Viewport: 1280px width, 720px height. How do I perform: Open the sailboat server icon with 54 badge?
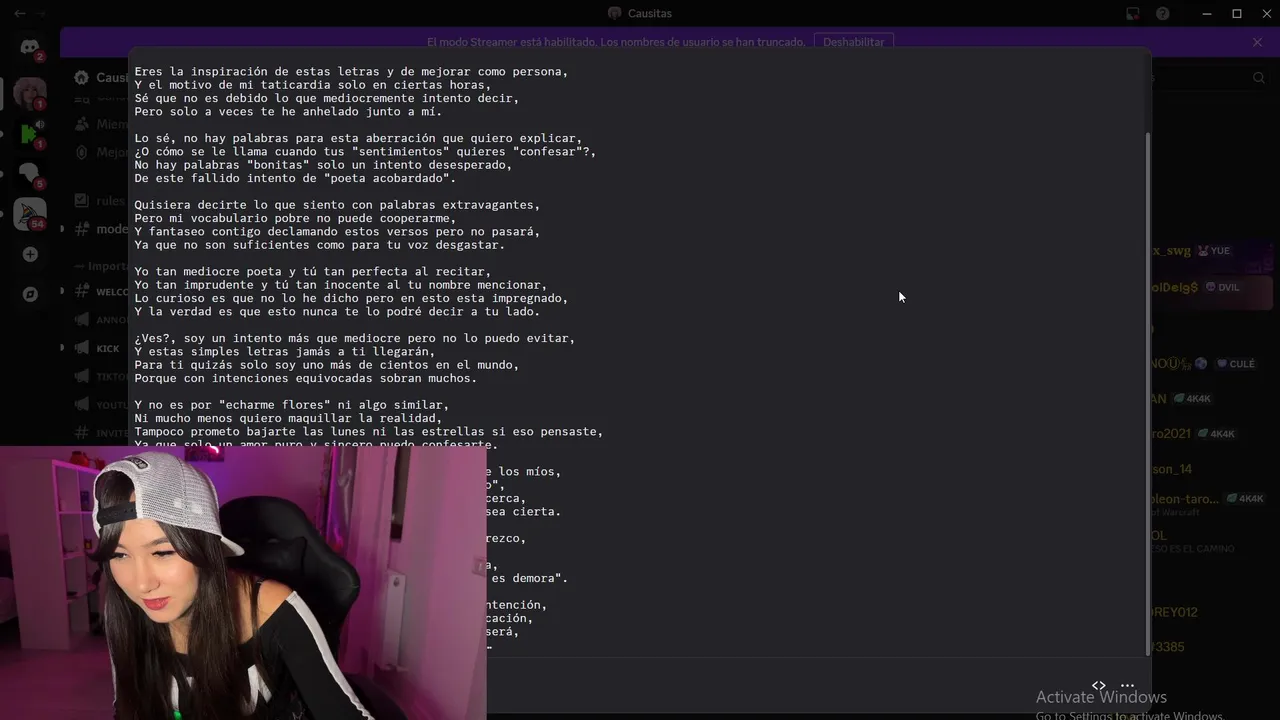tap(29, 212)
